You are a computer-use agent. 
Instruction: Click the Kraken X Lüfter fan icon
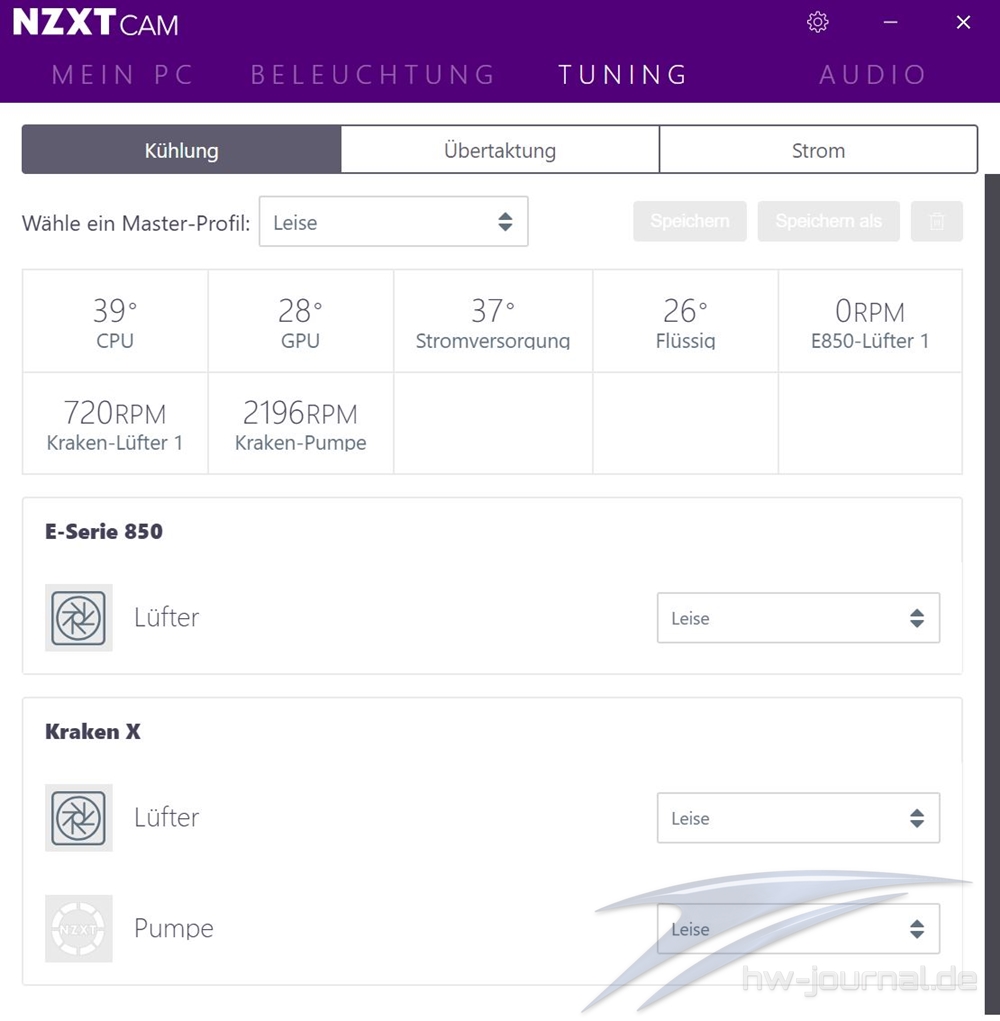79,818
